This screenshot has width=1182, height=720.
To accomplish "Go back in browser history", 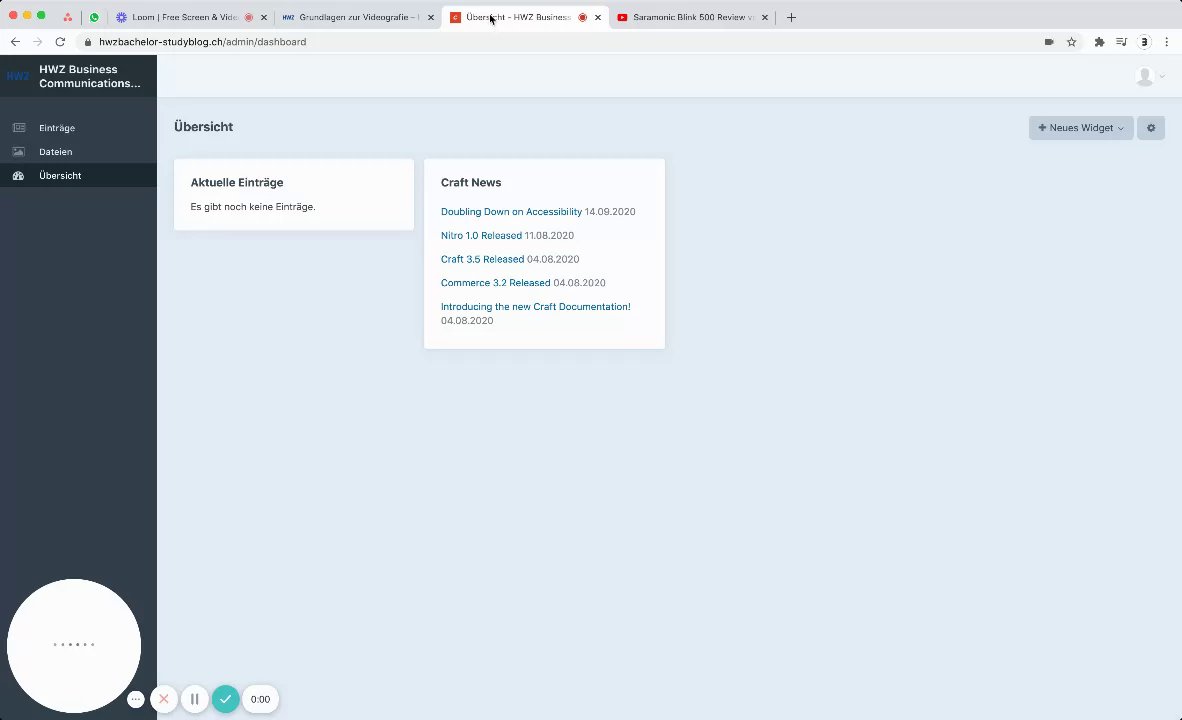I will pos(16,42).
